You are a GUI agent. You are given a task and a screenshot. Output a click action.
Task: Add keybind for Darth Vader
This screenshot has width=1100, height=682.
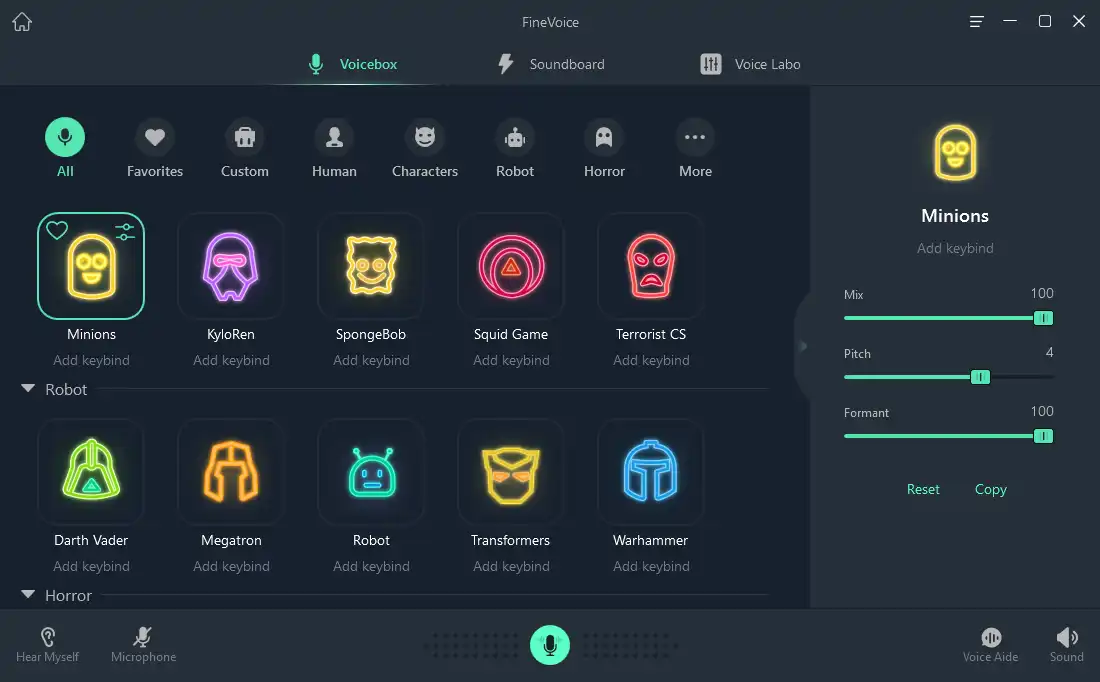coord(91,566)
